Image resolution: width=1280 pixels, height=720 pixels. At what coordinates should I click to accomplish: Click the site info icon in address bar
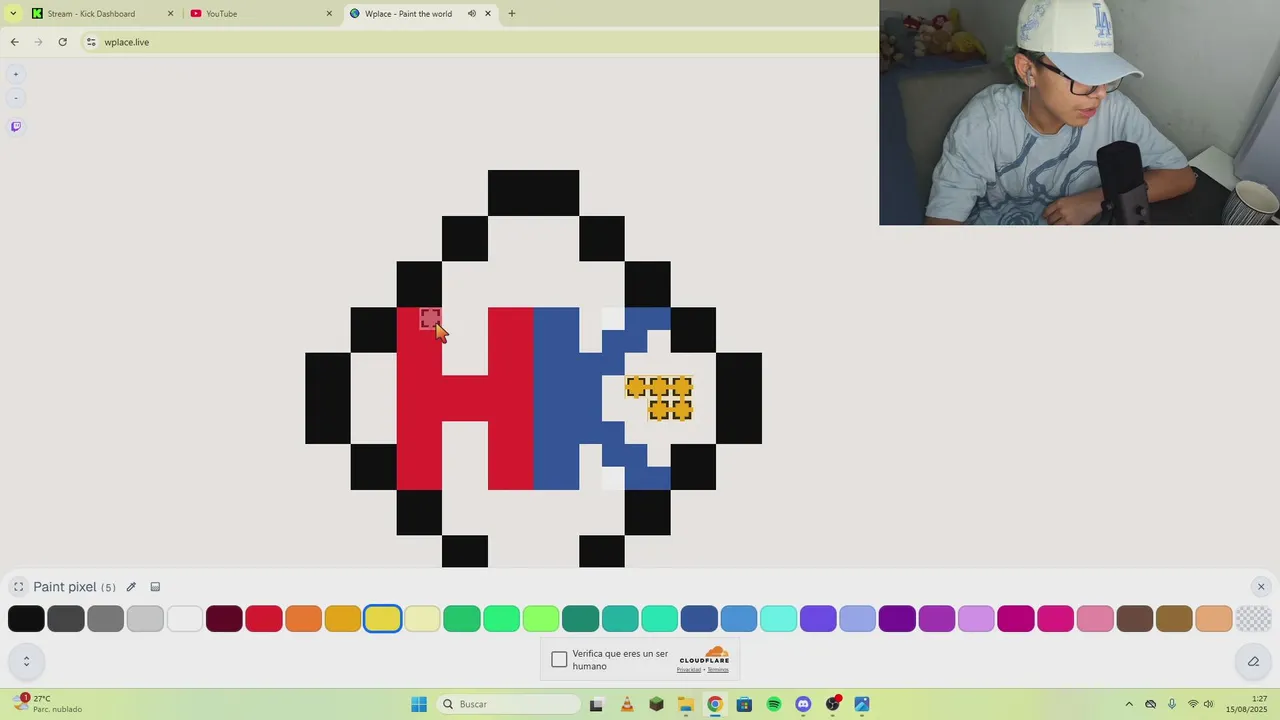[x=91, y=42]
